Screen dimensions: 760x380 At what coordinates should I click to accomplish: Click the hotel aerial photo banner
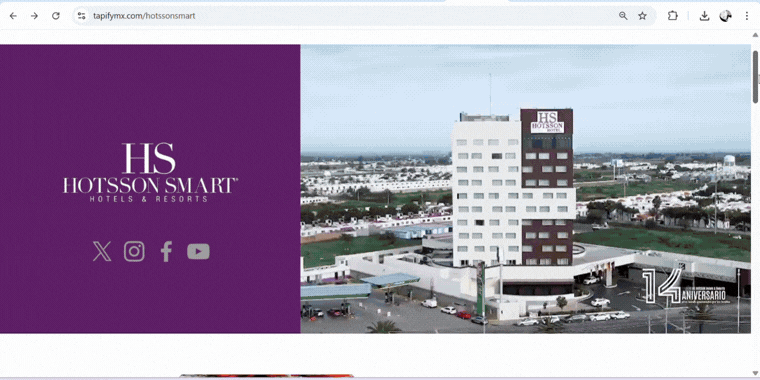(525, 189)
